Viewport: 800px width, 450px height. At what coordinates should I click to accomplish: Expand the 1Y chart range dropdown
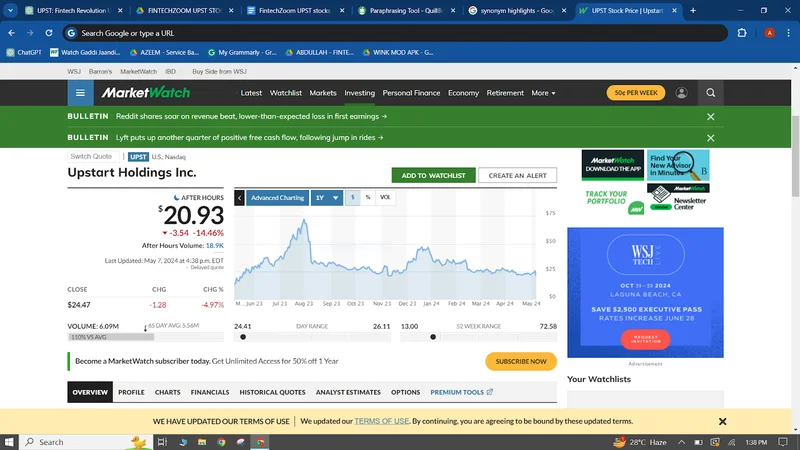tap(327, 198)
